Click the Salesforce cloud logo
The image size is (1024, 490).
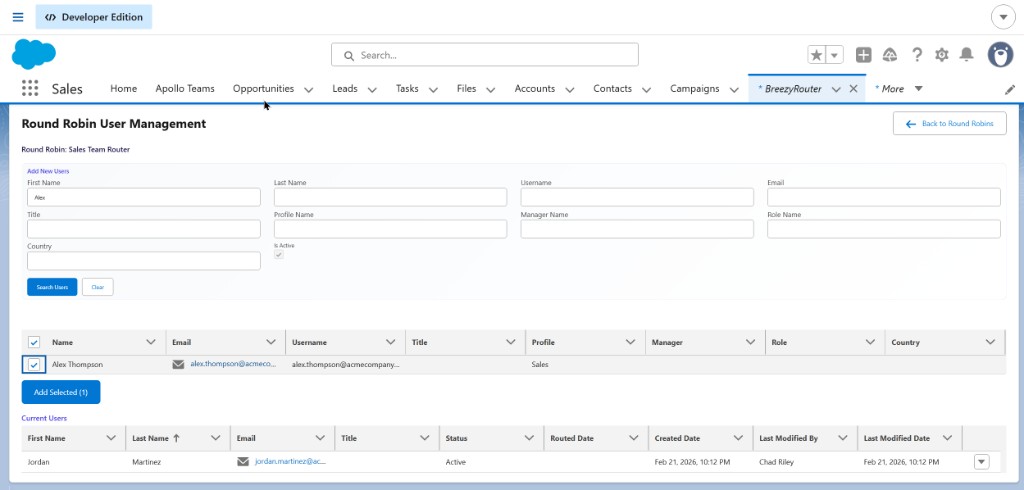click(34, 54)
